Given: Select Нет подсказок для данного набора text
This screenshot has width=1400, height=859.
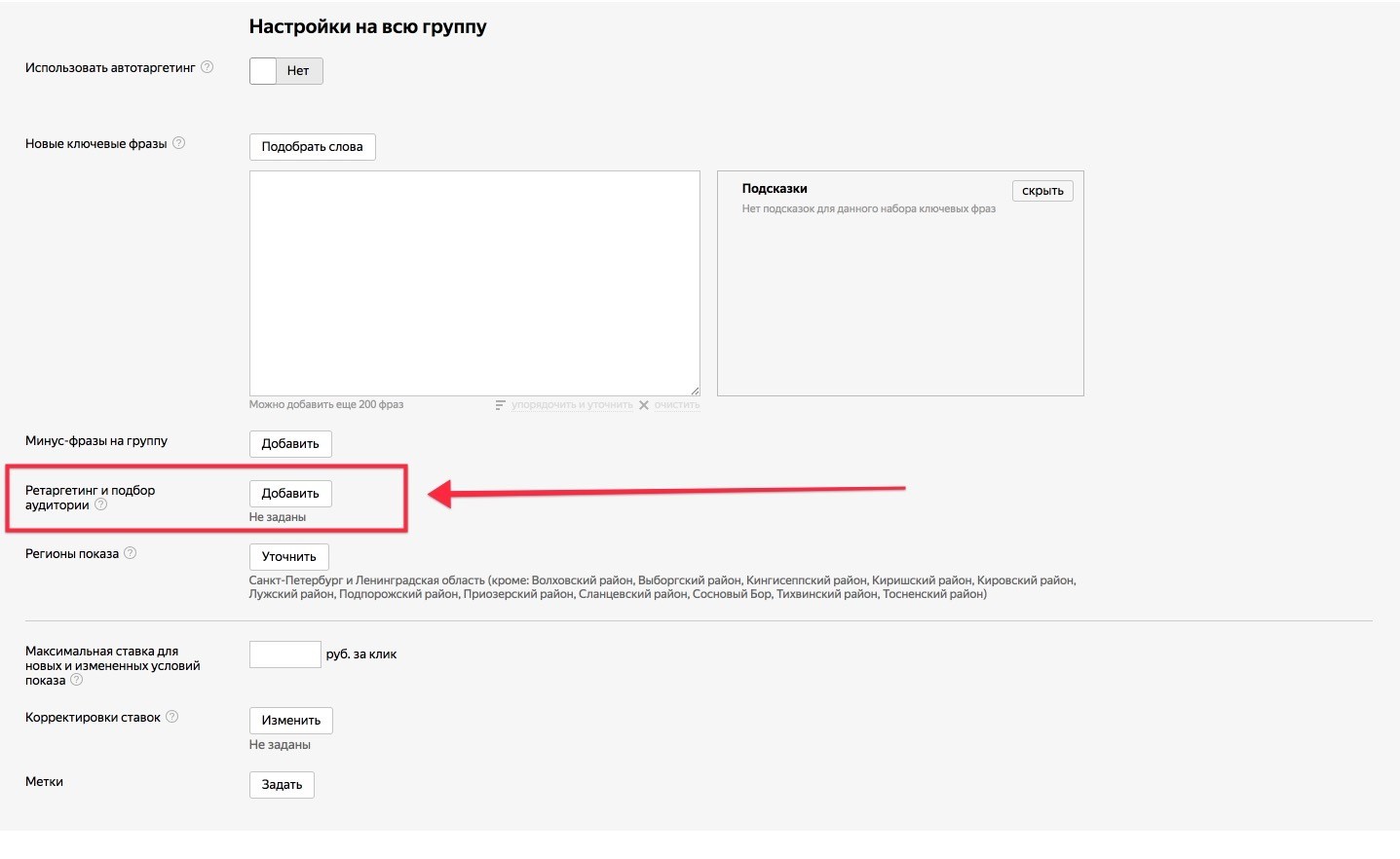Looking at the screenshot, I should click(x=868, y=208).
